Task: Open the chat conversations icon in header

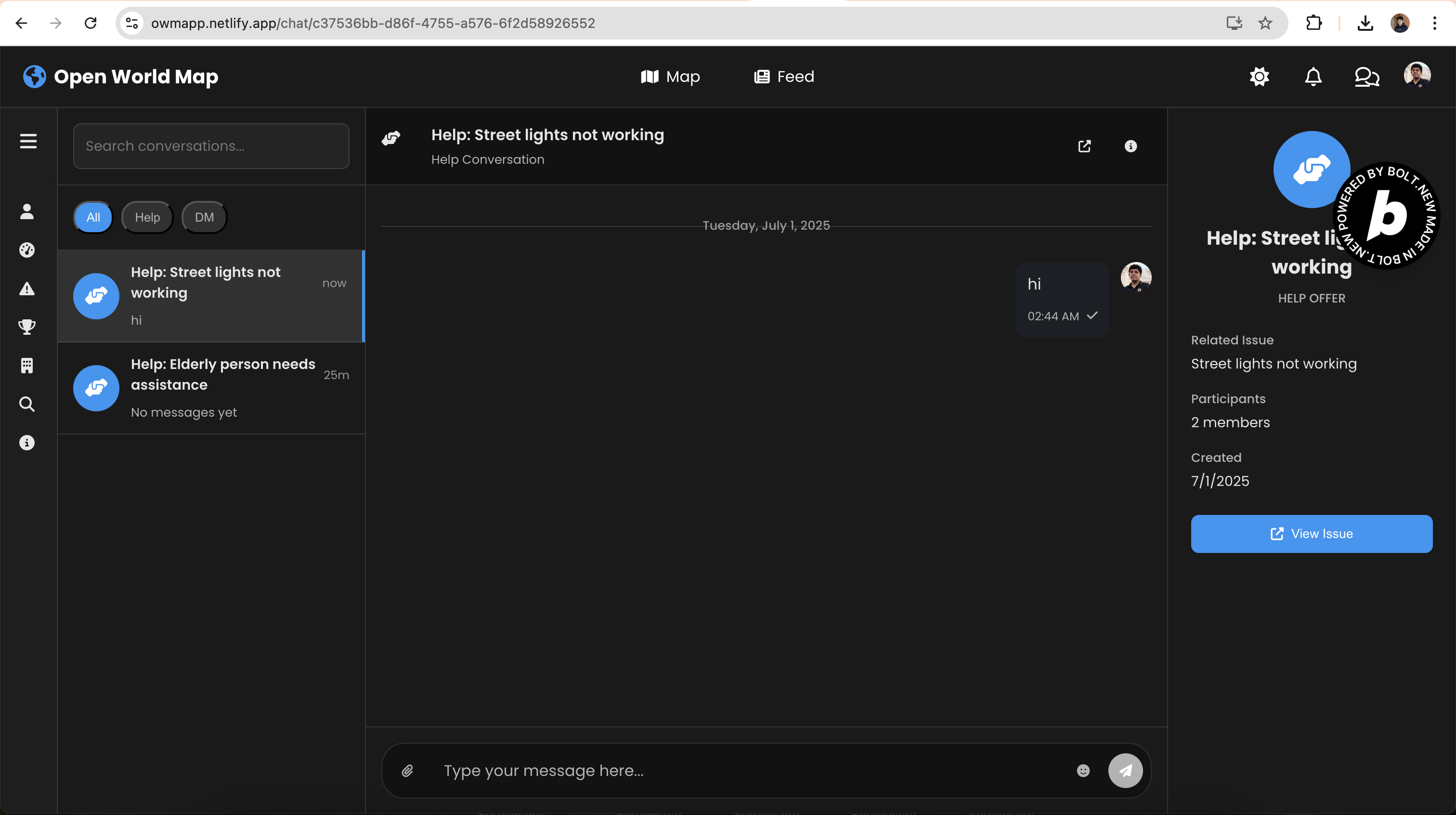Action: coord(1367,77)
